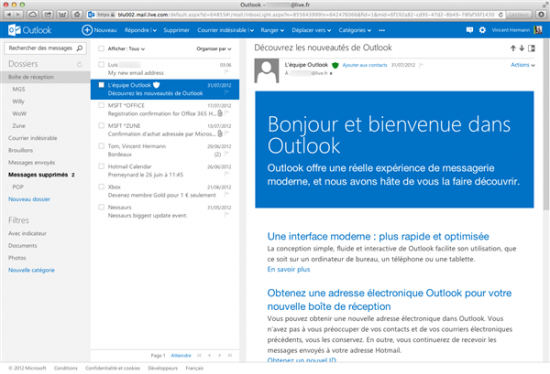Screen dimensions: 550x374
Task: Click the MSFT *ZUNE attachment paperclip
Action: pos(220,133)
